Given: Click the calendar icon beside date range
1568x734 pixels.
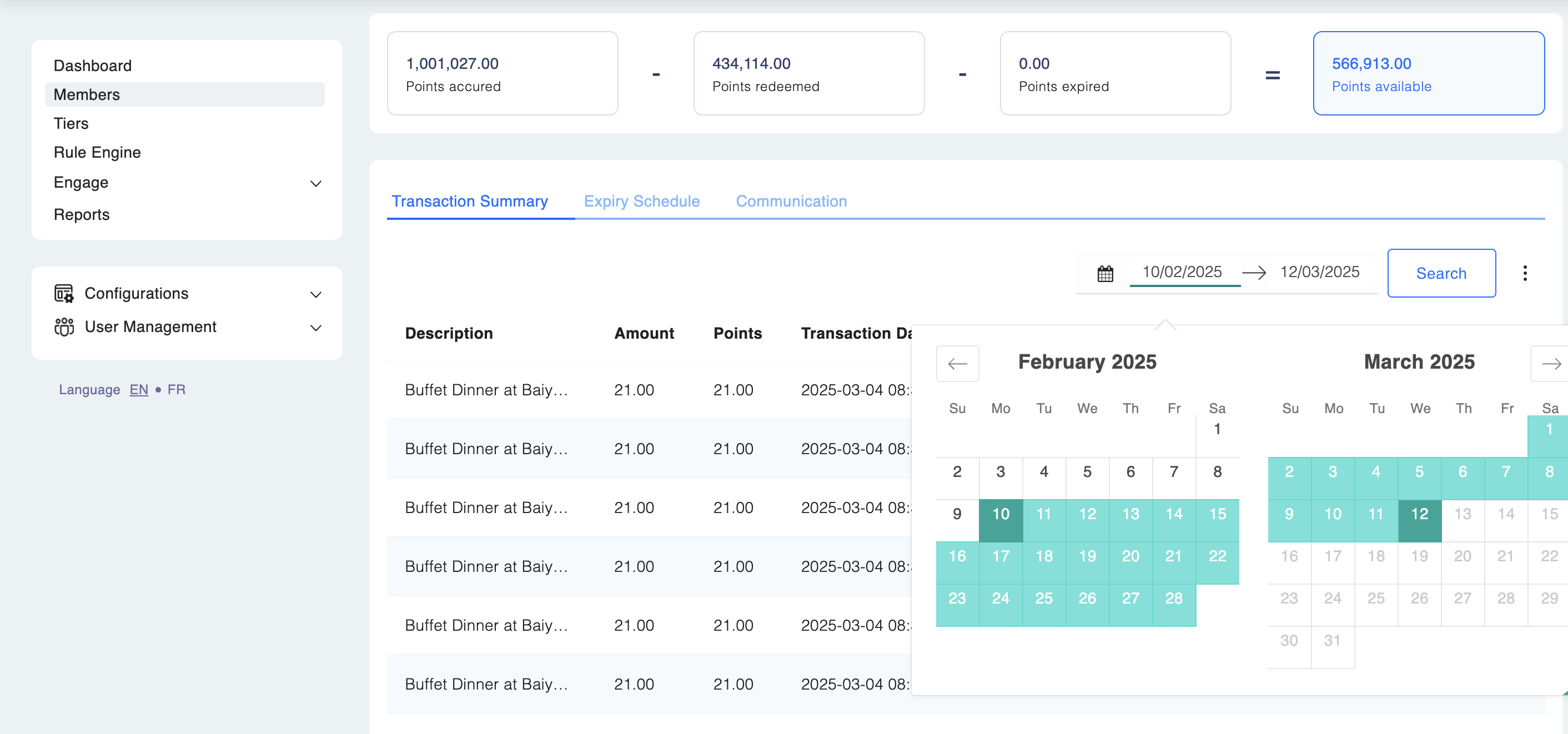Looking at the screenshot, I should tap(1105, 273).
